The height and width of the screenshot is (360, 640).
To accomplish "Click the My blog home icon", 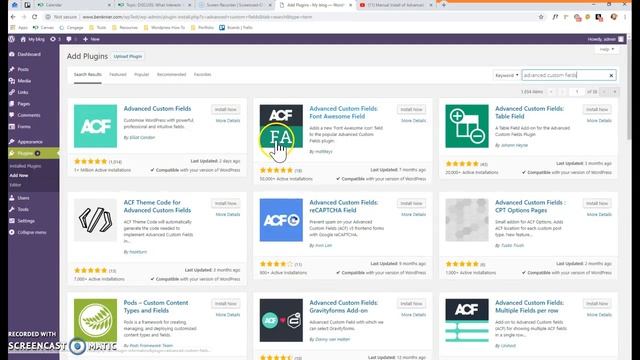I will pos(23,39).
